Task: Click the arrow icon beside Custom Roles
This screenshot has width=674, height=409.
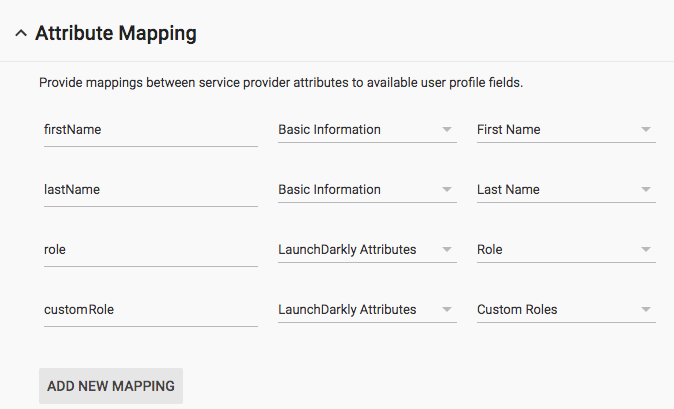Action: 646,310
